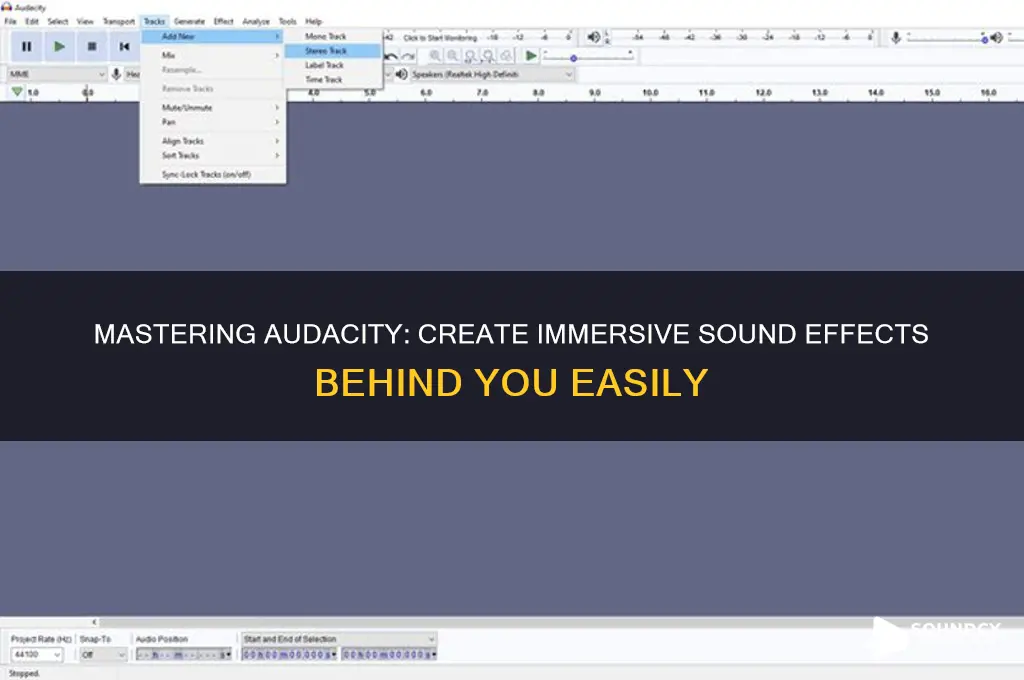The width and height of the screenshot is (1024, 680).
Task: Expand the Mute/Unmute submenu
Action: [213, 108]
